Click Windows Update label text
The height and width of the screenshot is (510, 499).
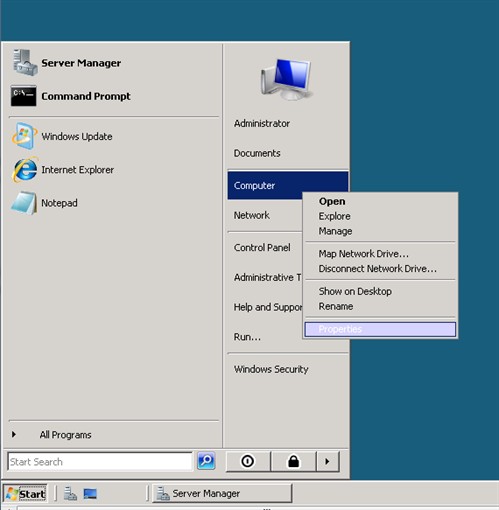click(x=77, y=137)
